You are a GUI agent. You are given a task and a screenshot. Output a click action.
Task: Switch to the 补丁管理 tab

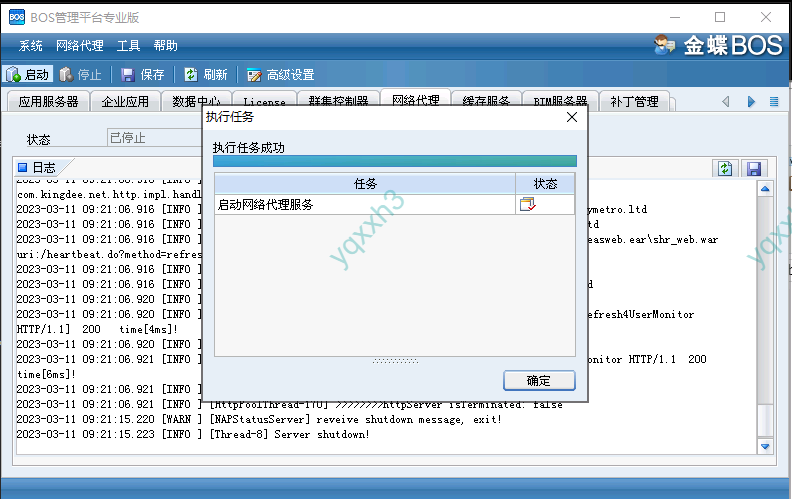point(634,102)
